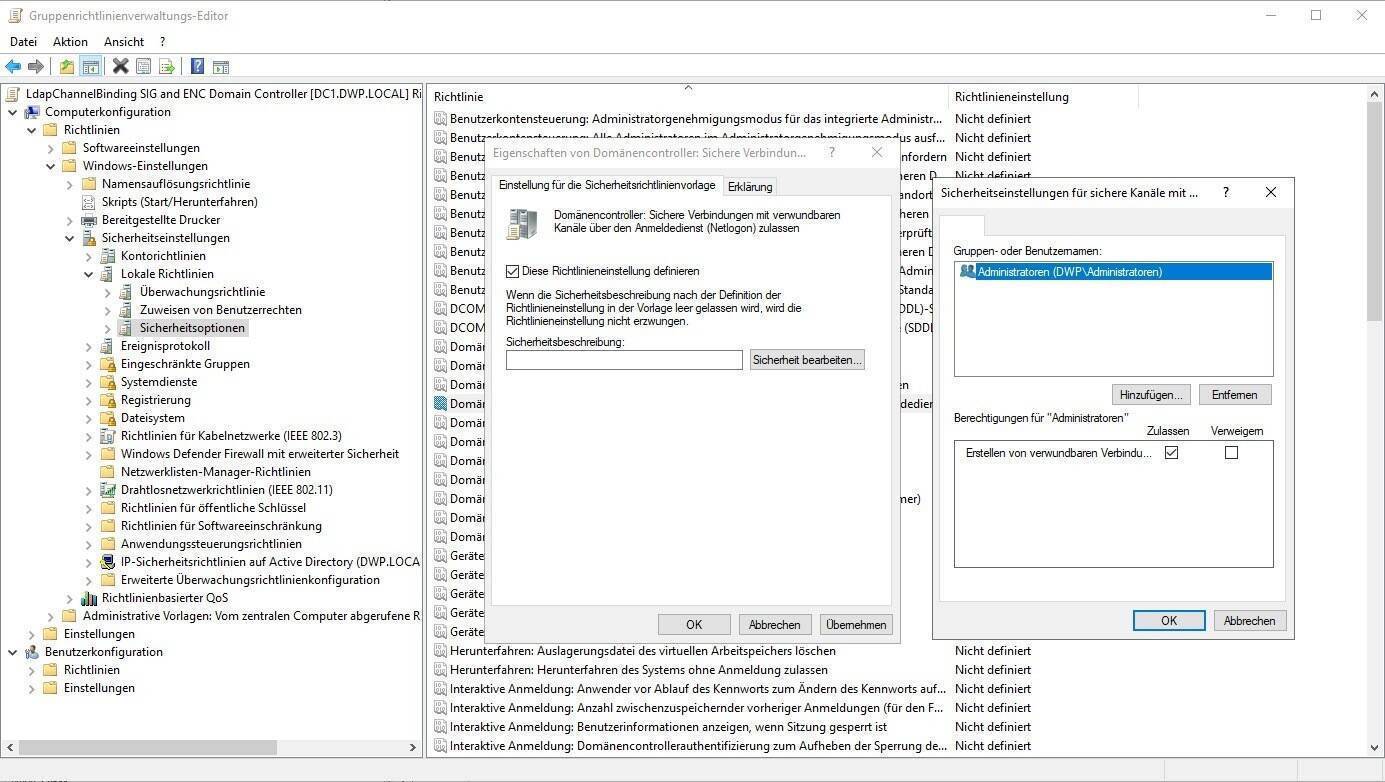
Task: Expand the Kontorichtlinien tree node
Action: 88,256
